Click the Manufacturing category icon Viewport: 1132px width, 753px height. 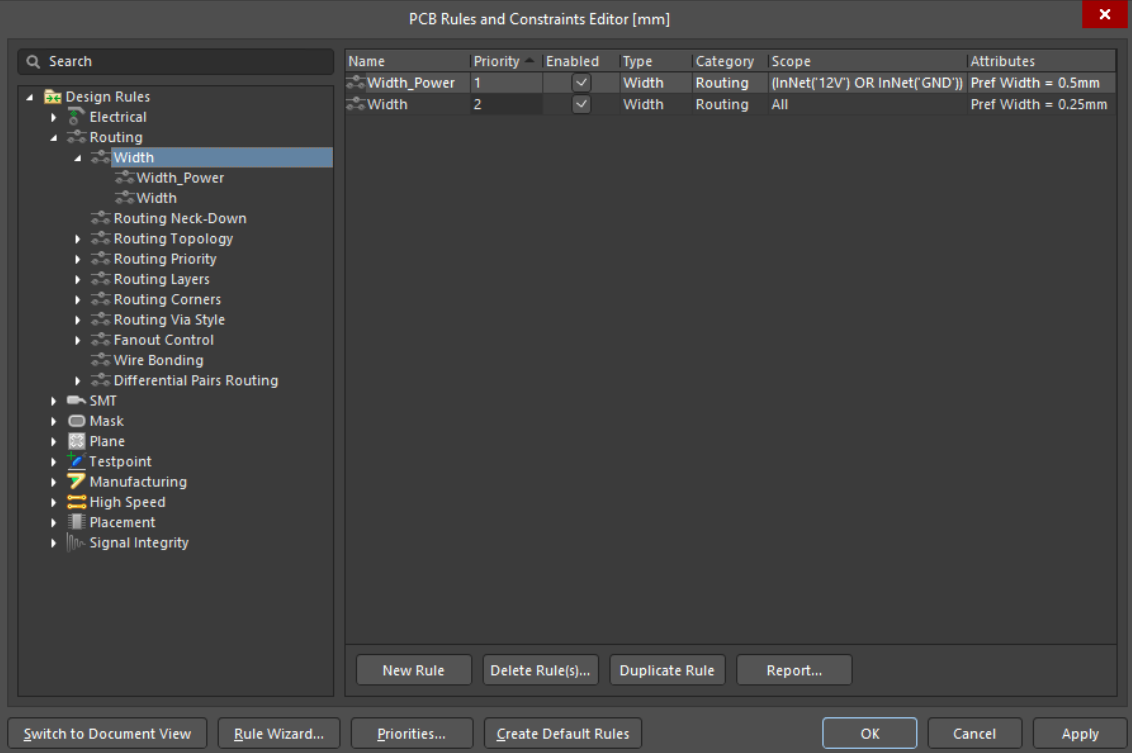pos(76,482)
